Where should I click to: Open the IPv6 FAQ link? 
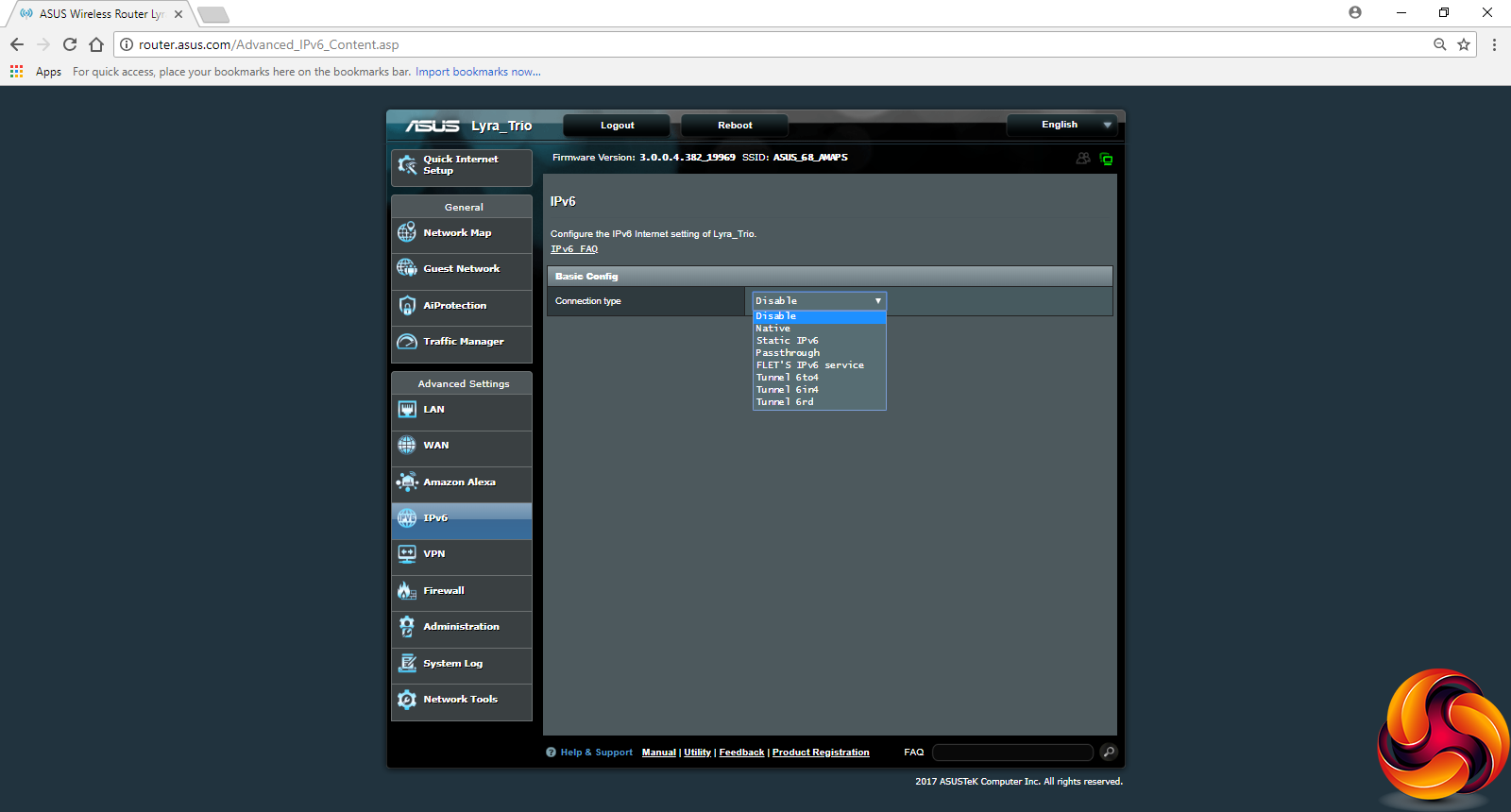tap(574, 249)
